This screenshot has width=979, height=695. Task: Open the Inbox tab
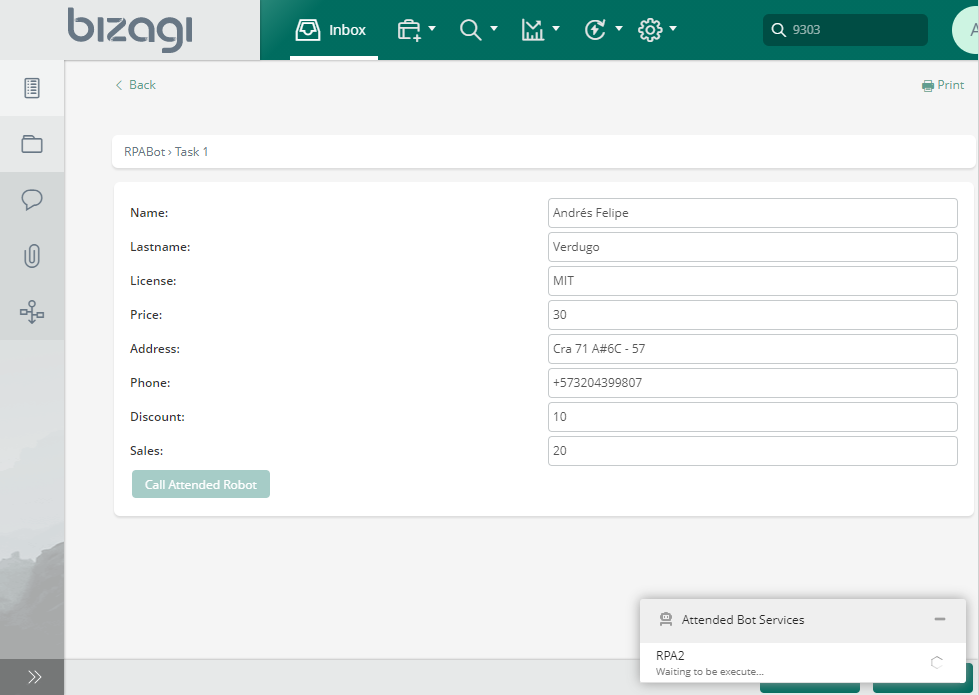[333, 30]
